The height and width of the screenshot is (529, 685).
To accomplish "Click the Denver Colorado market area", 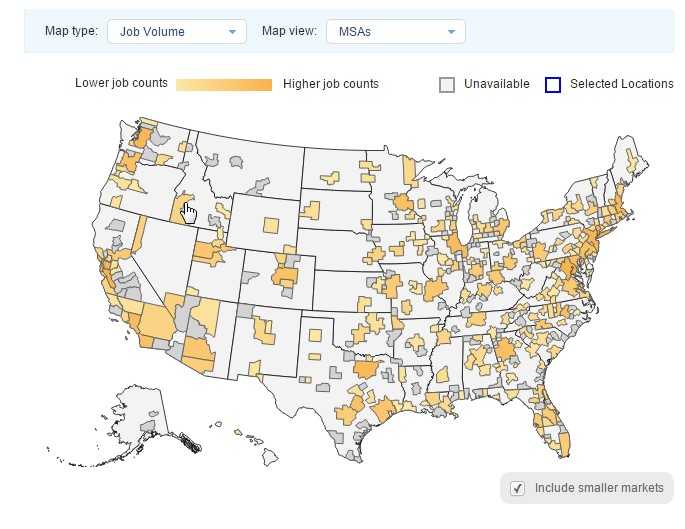I will 286,276.
